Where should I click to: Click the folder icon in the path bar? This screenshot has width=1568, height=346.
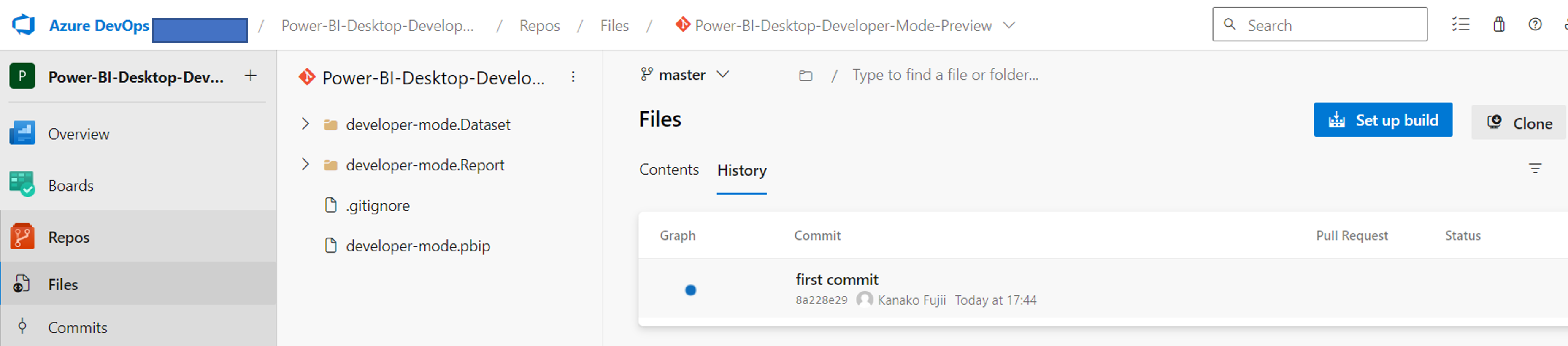[805, 76]
